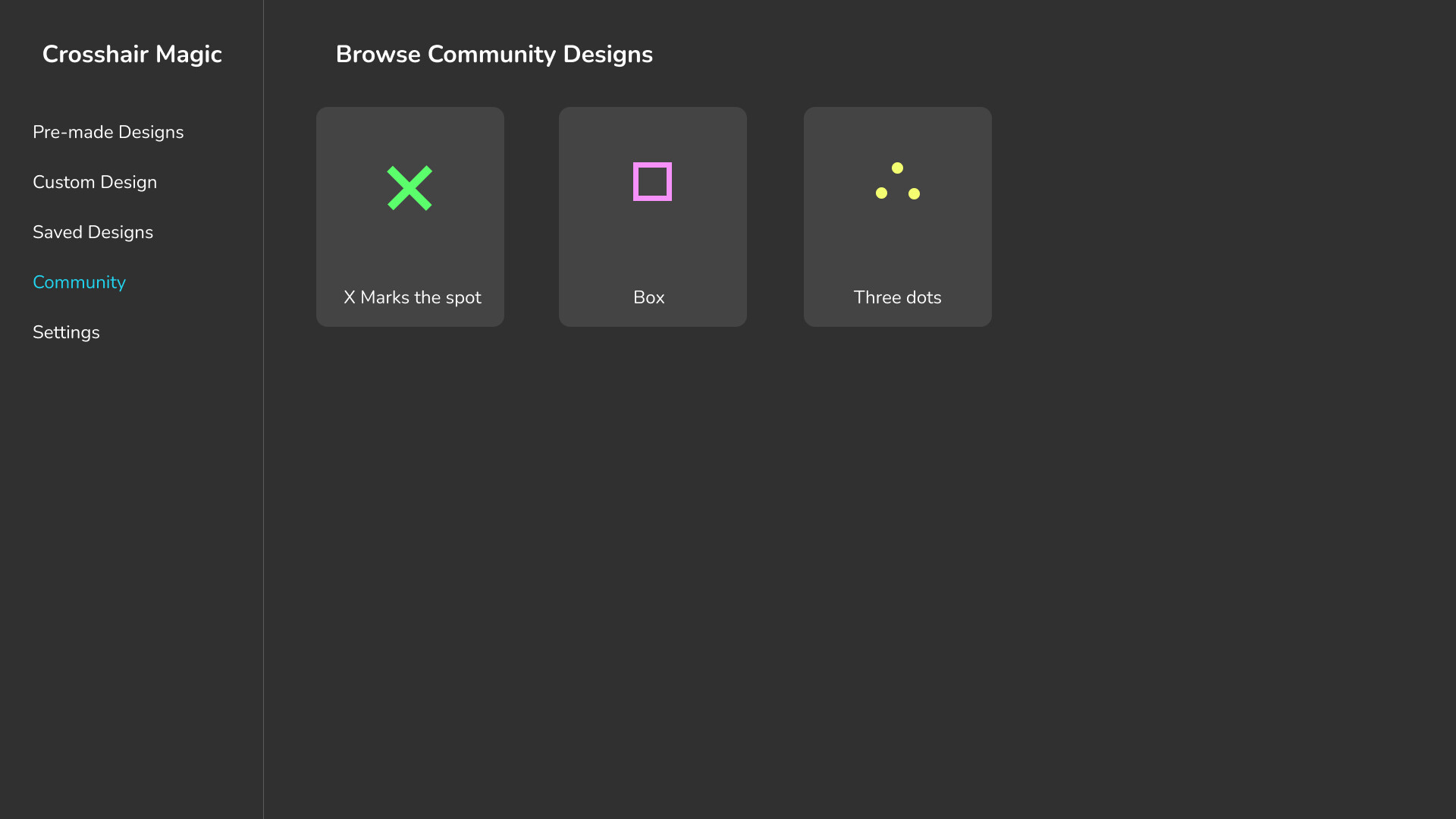This screenshot has width=1456, height=819.
Task: Open Pre-made Designs section
Action: tap(108, 132)
